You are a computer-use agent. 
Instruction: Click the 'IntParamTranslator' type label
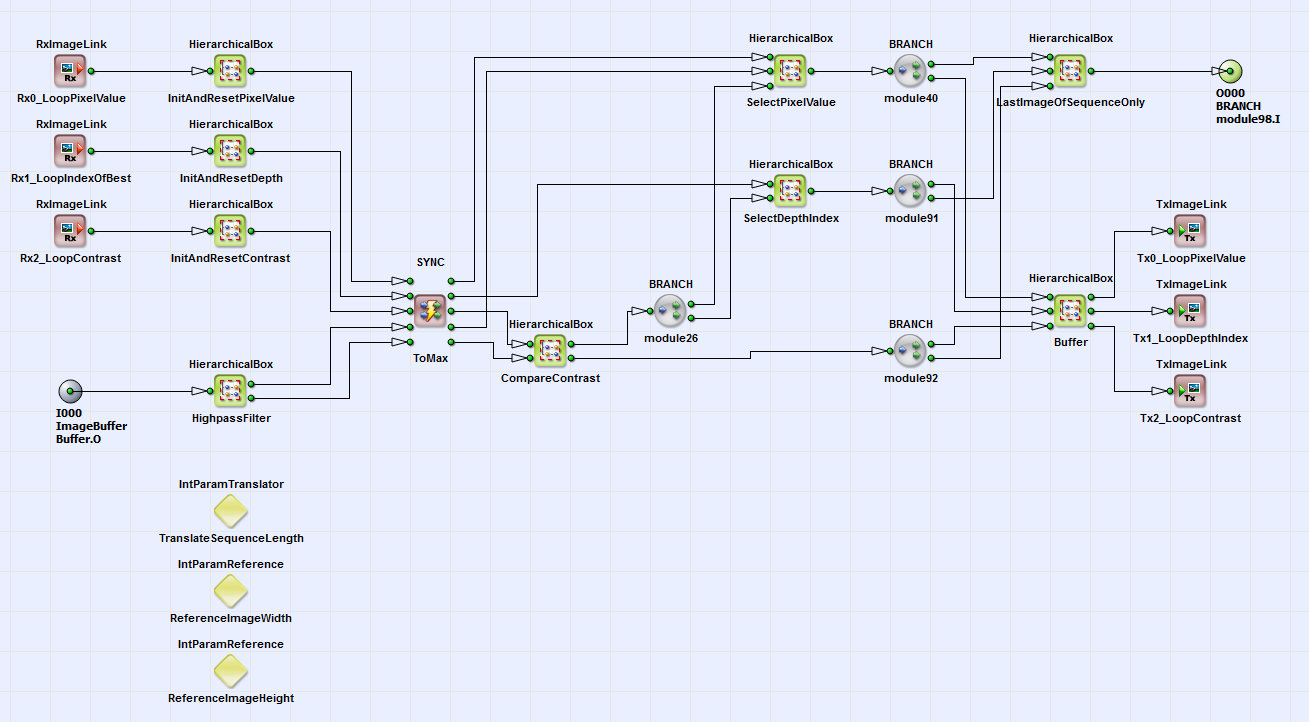click(x=231, y=484)
